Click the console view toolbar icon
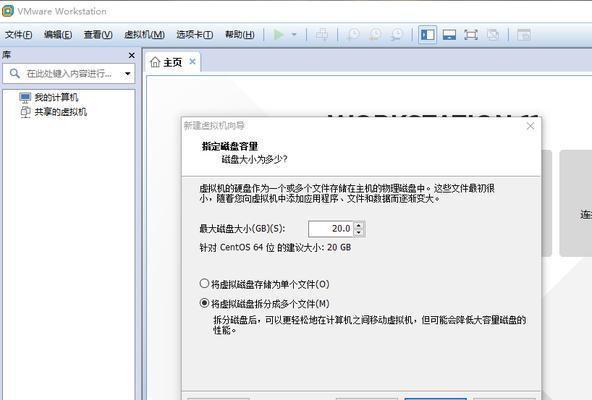This screenshot has height=400, width=592. pos(524,35)
